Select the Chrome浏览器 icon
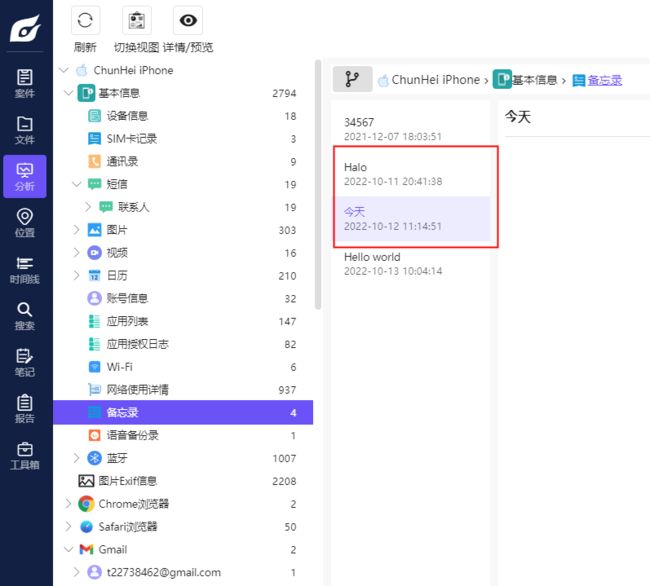The width and height of the screenshot is (650, 586). click(x=86, y=504)
